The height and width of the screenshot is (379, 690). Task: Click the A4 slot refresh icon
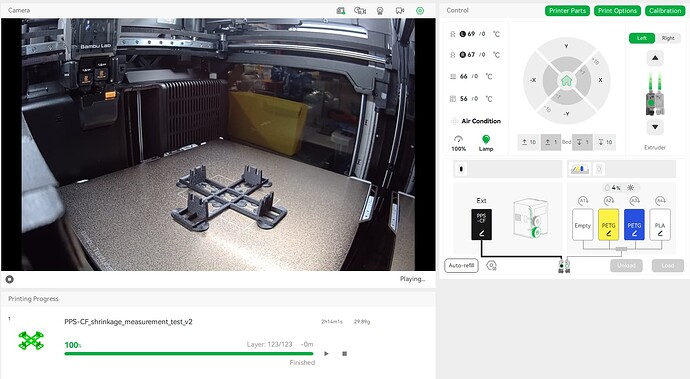point(661,201)
